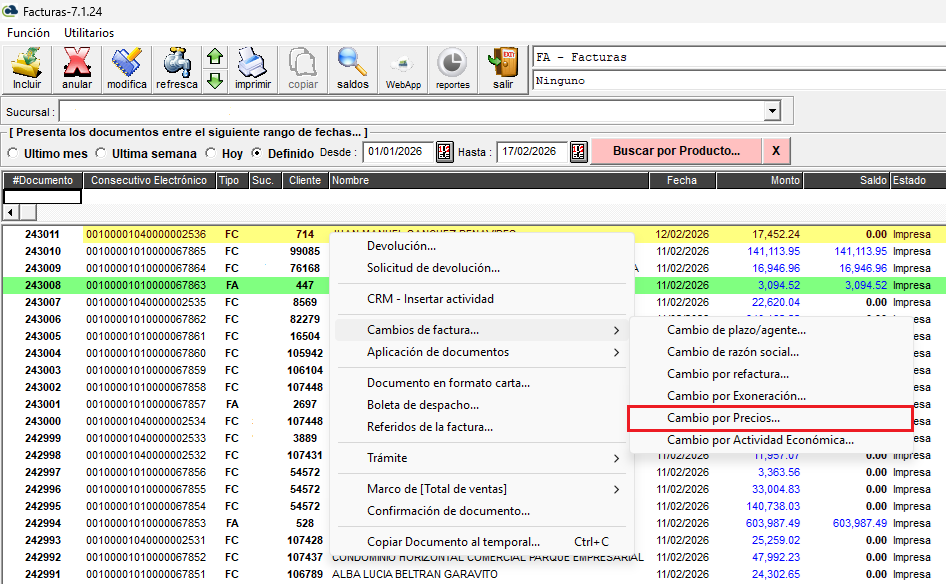Open the Utilitarios menu
This screenshot has height=584, width=946.
tap(89, 33)
